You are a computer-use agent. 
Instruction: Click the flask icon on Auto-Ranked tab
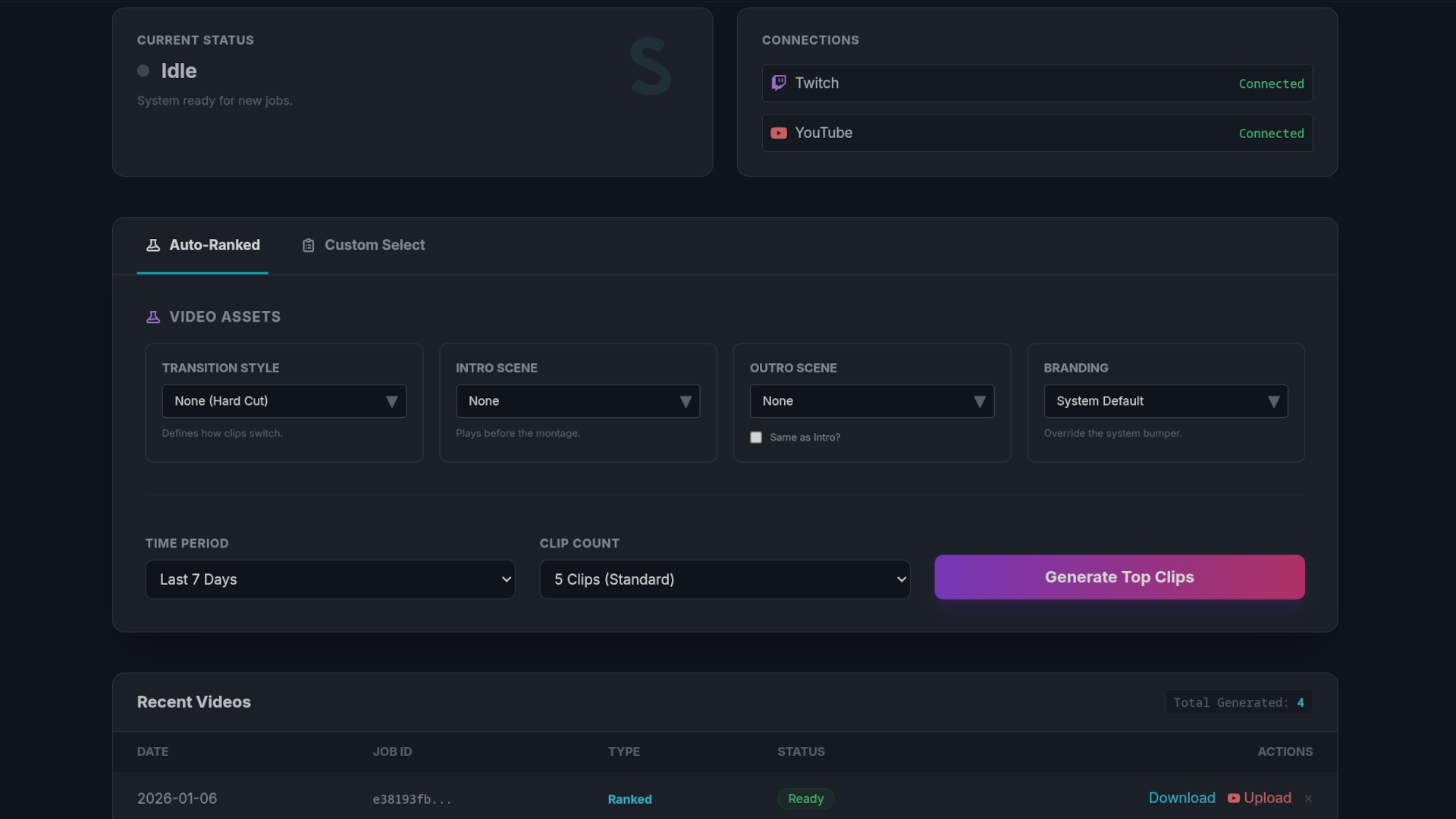[x=154, y=244]
